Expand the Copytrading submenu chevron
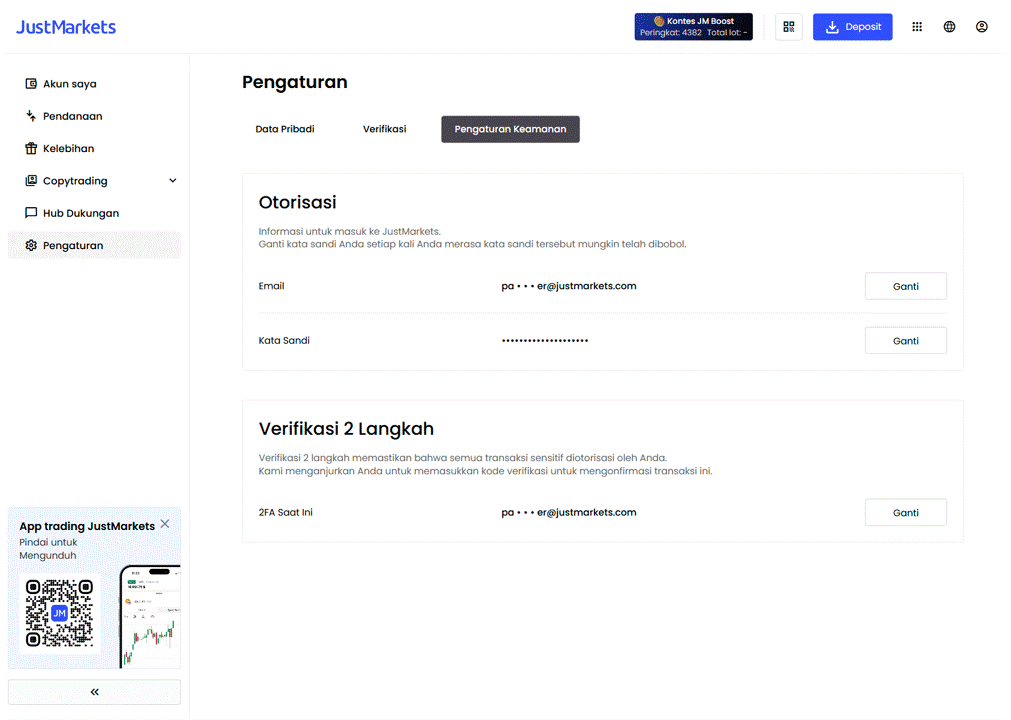The height and width of the screenshot is (720, 1011). point(172,180)
